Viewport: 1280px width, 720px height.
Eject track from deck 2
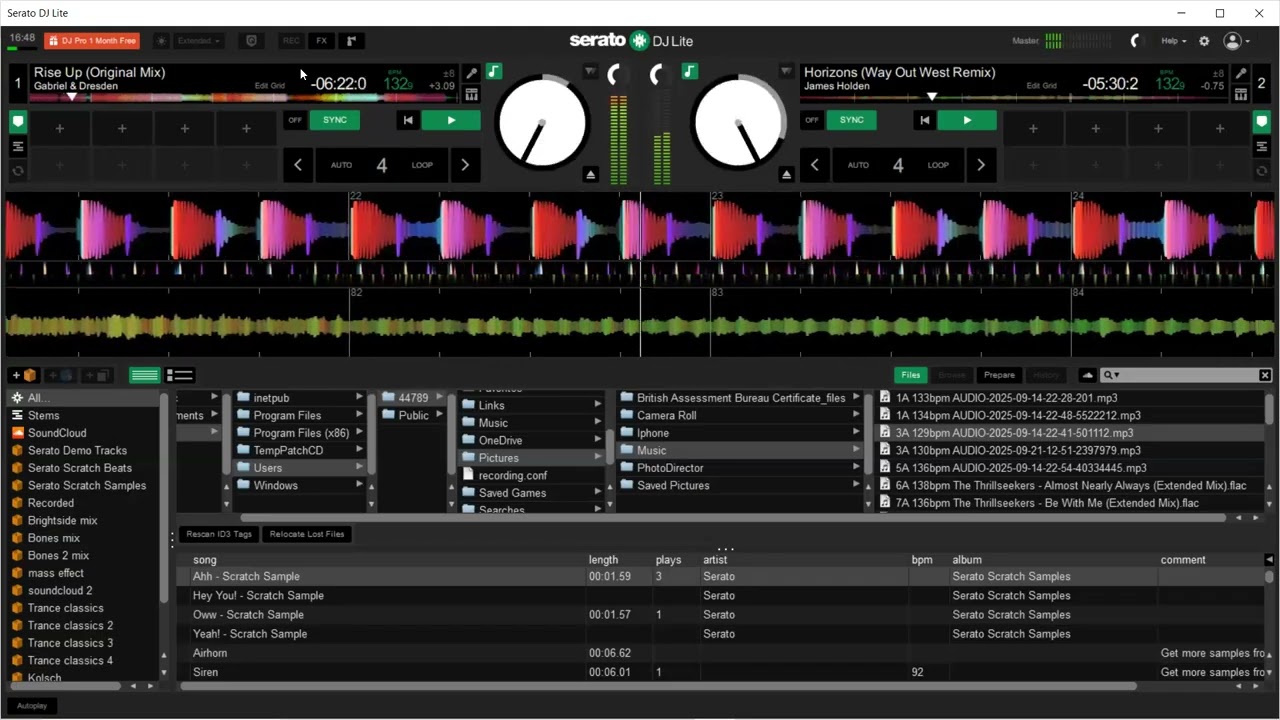point(786,174)
